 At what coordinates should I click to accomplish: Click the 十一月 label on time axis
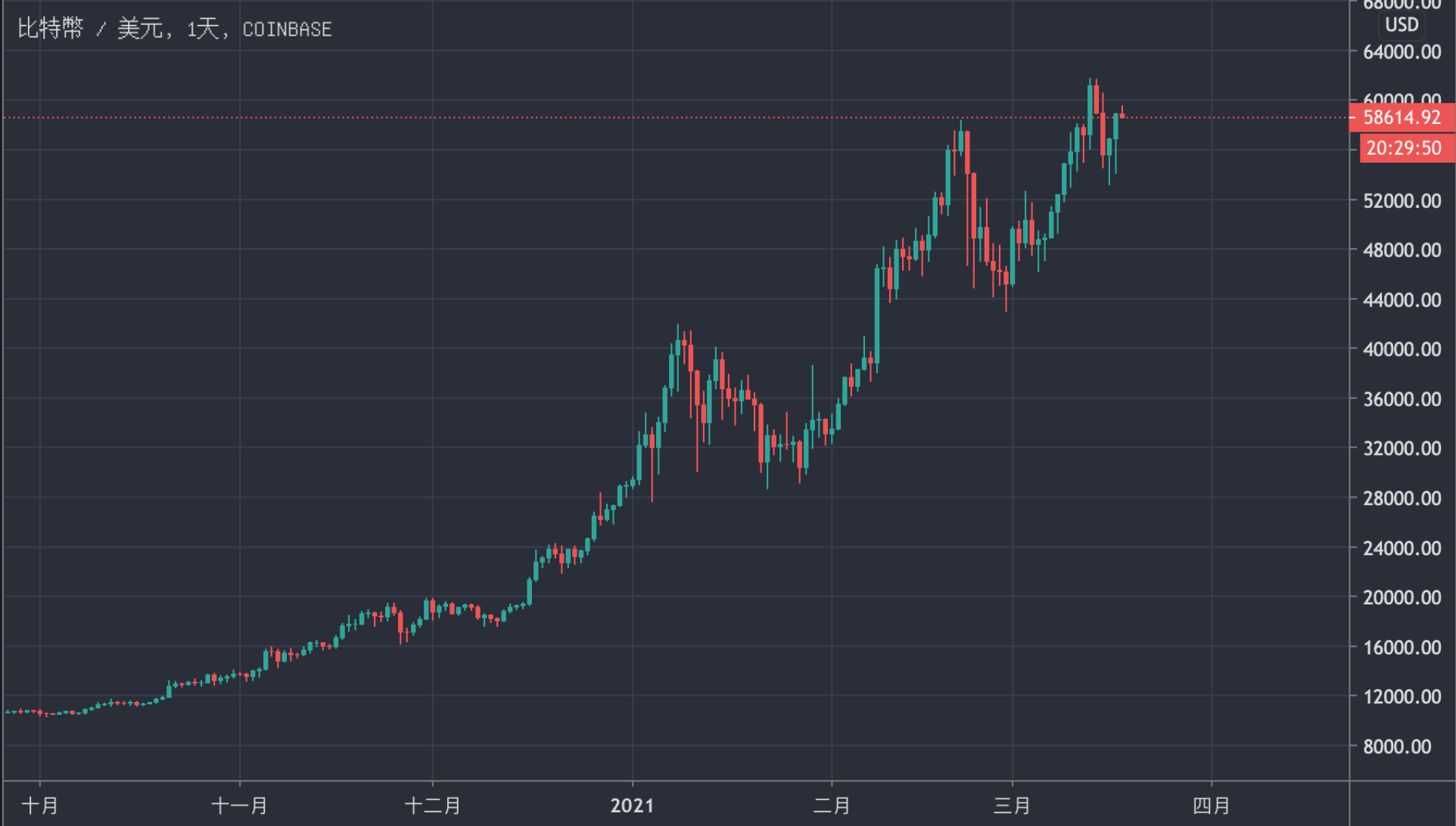click(x=239, y=806)
